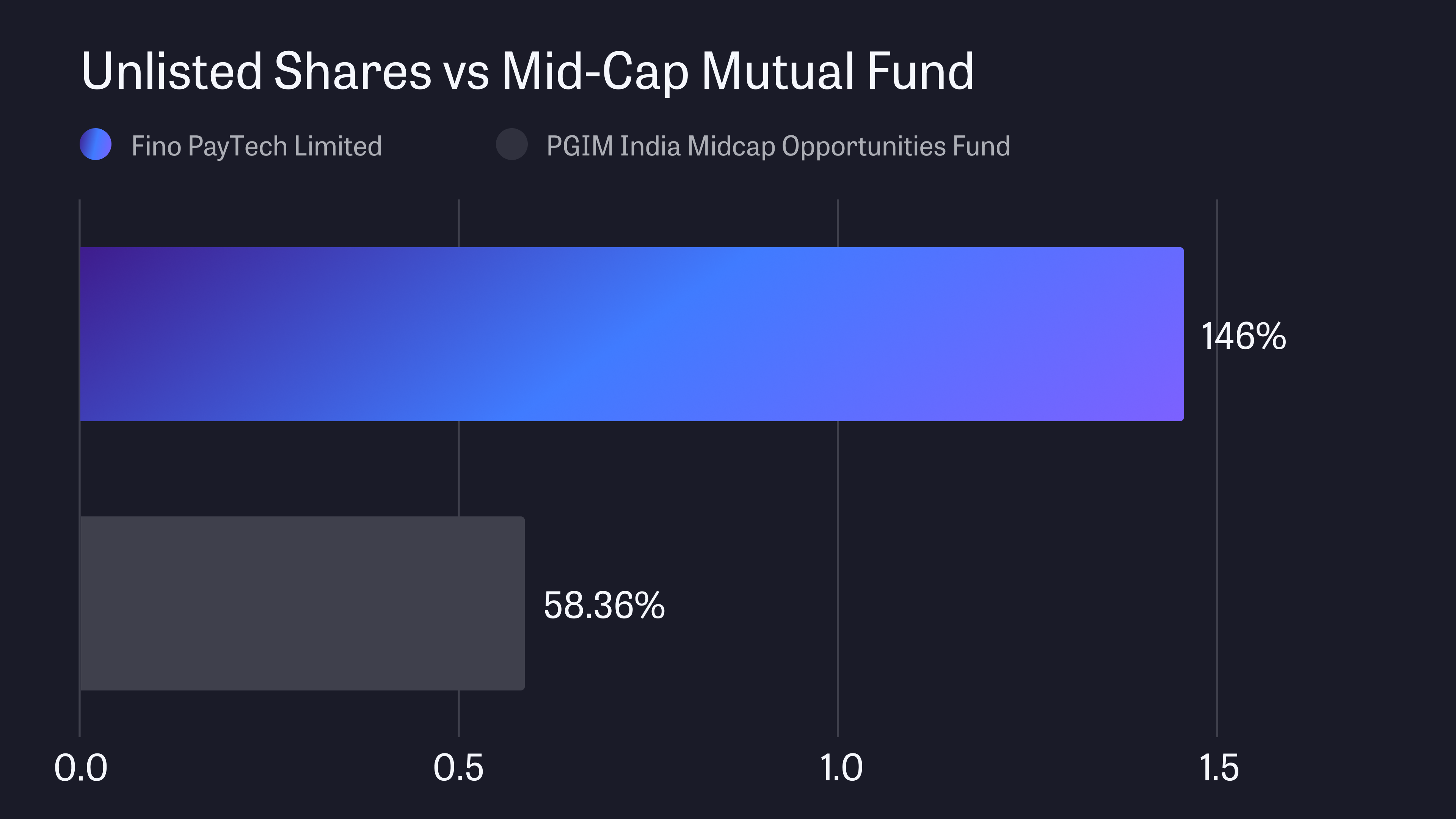The width and height of the screenshot is (1456, 819).
Task: Click the Fino PayTech blue legend swatch
Action: click(x=96, y=145)
